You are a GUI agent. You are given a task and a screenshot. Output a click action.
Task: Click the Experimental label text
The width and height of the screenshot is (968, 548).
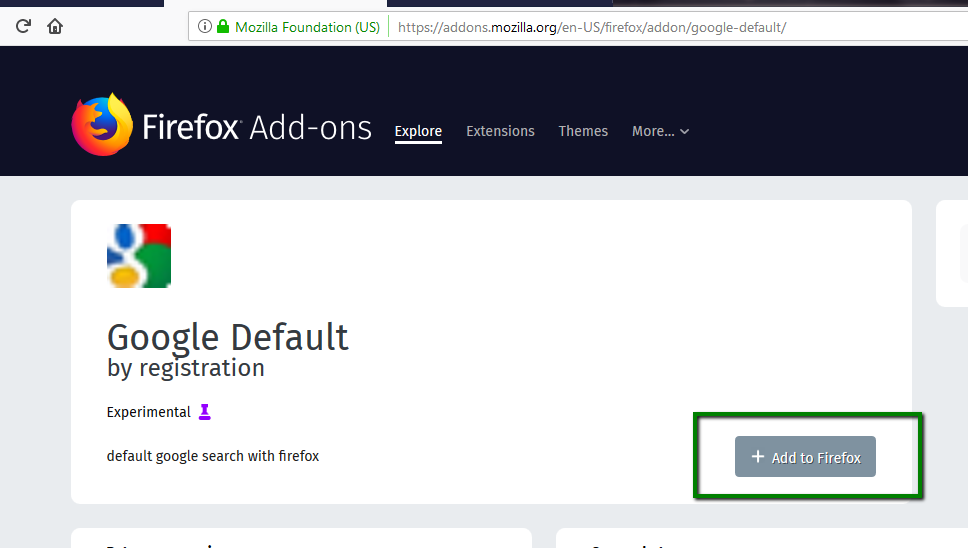pos(149,412)
